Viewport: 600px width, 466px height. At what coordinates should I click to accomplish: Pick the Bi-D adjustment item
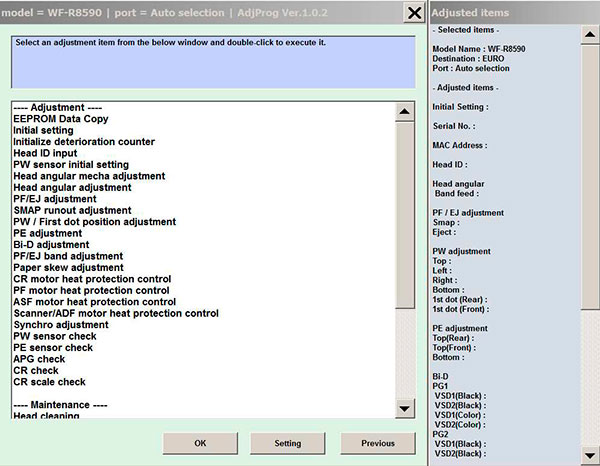click(x=51, y=244)
